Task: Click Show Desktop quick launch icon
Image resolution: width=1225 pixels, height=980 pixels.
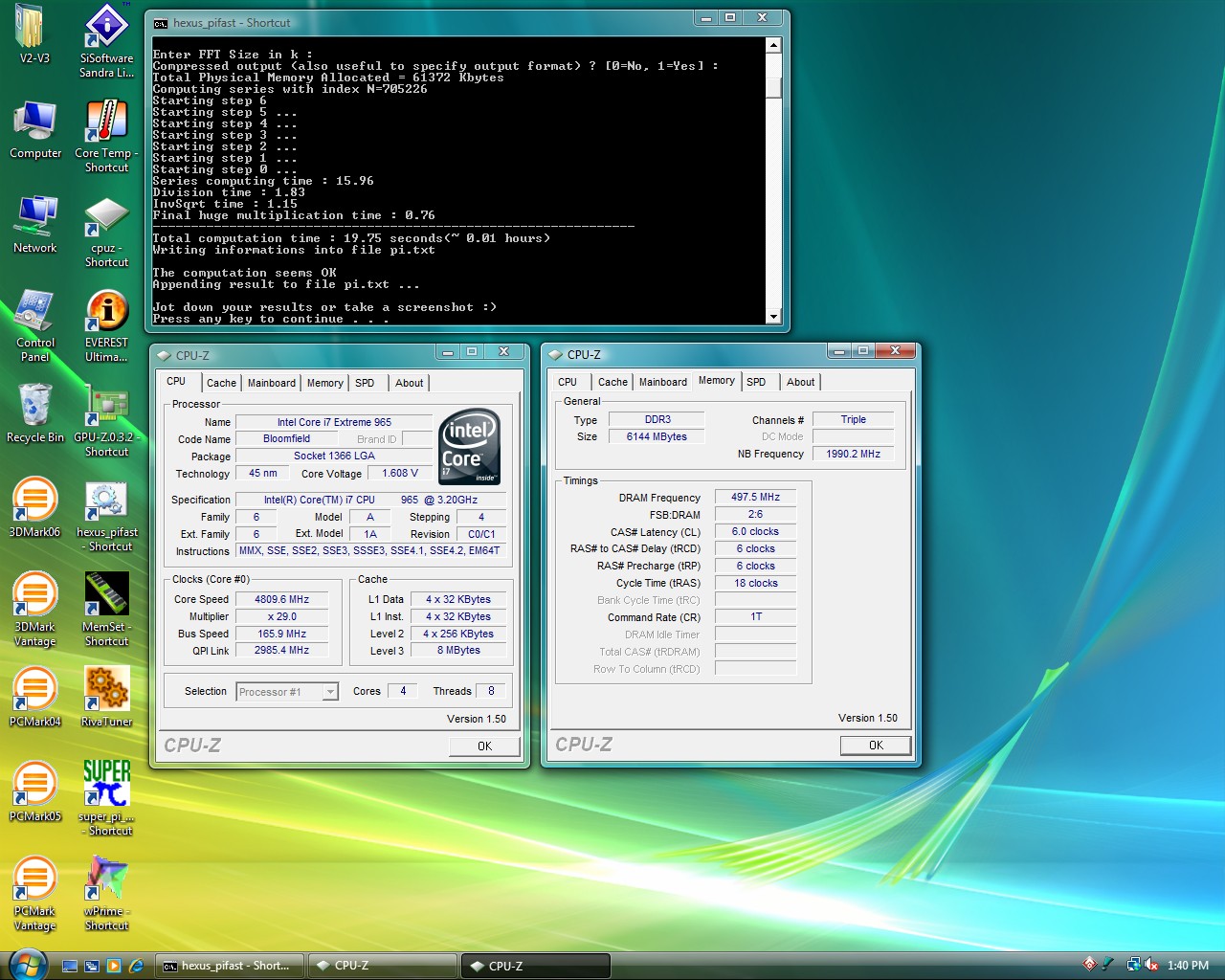Action: [x=70, y=966]
